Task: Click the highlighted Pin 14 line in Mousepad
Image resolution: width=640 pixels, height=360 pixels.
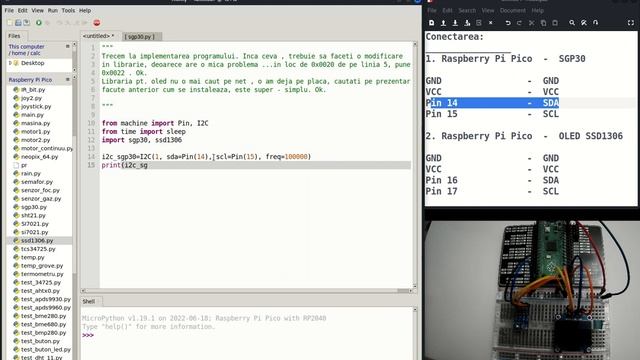Action: point(492,103)
